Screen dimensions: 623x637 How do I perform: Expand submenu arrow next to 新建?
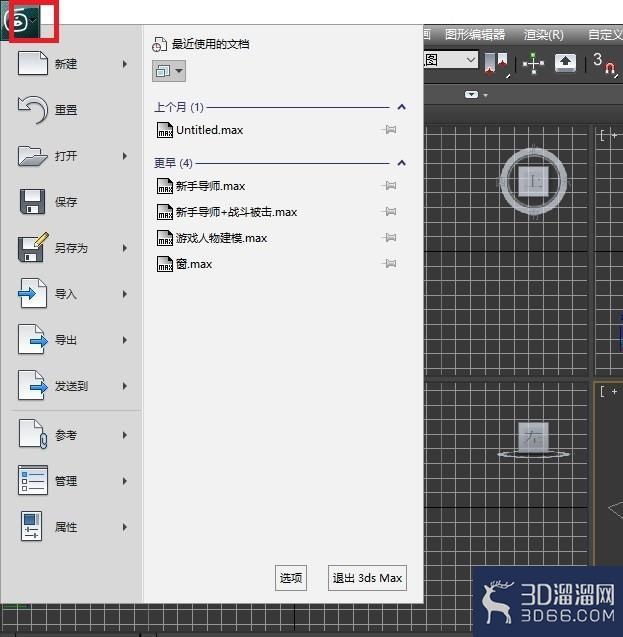[125, 64]
